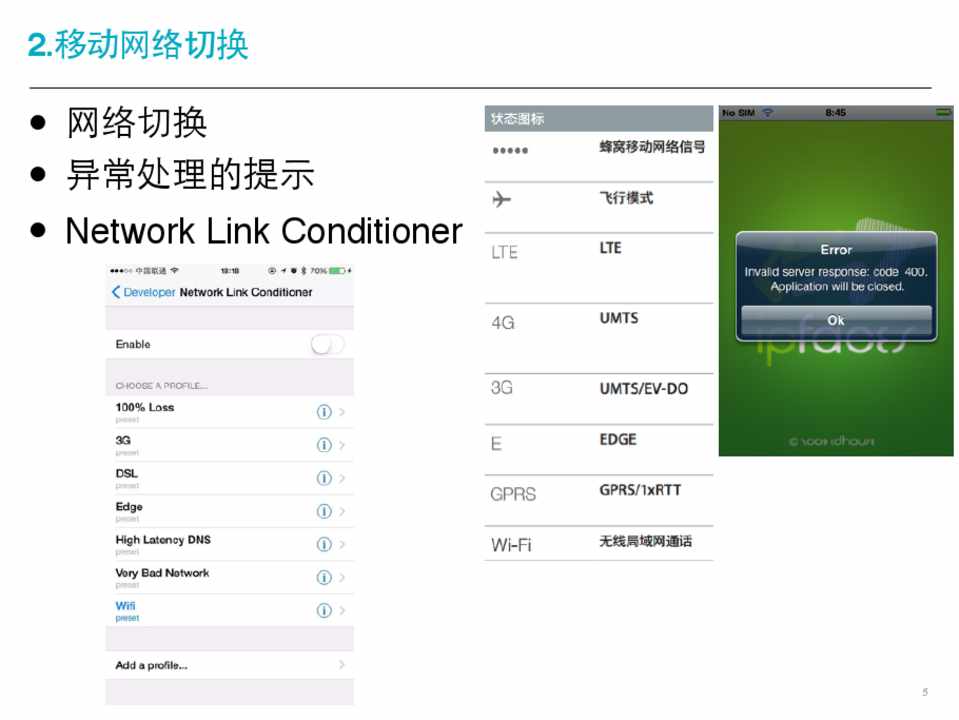The height and width of the screenshot is (720, 959).
Task: Click info icon beside Wifi profile
Action: point(323,610)
